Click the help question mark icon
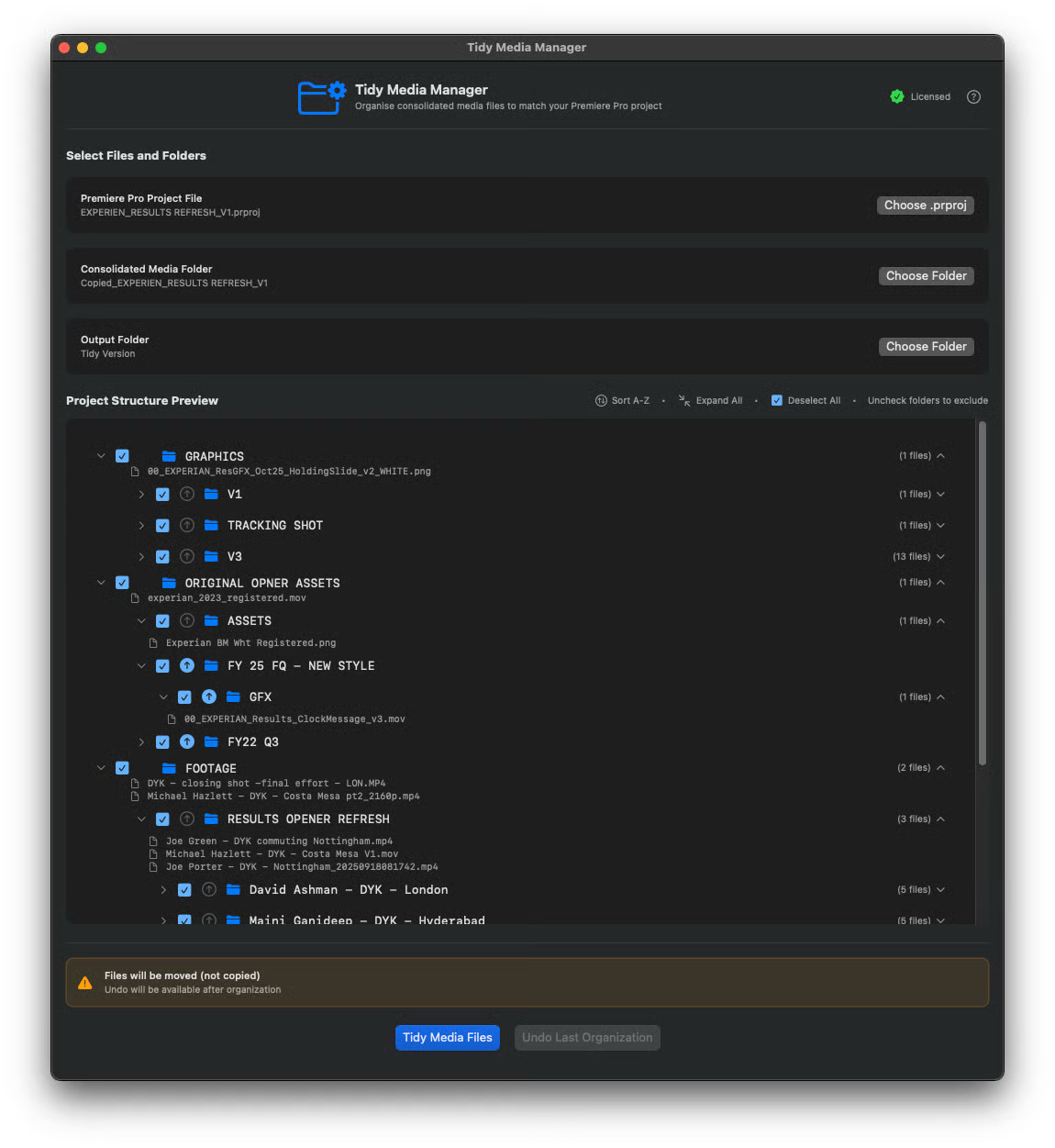The image size is (1055, 1148). coord(973,97)
